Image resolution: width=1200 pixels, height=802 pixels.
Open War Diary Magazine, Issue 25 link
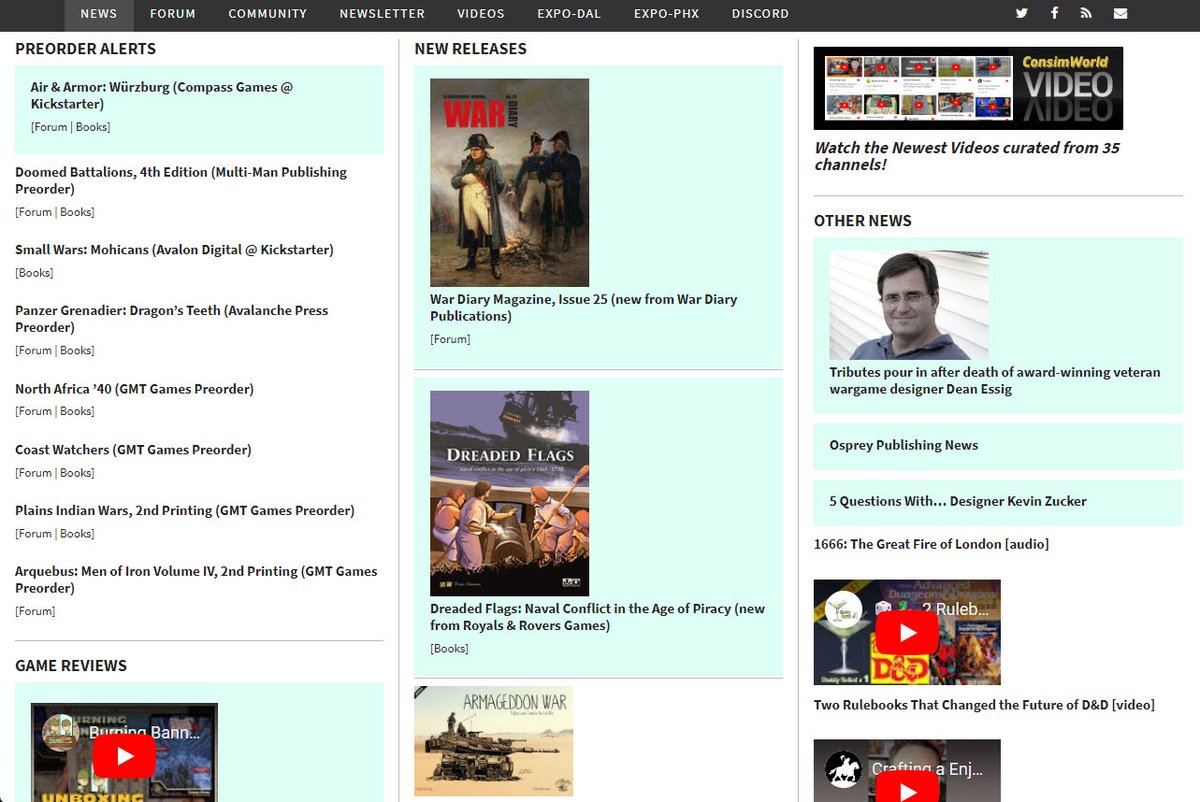coord(584,308)
